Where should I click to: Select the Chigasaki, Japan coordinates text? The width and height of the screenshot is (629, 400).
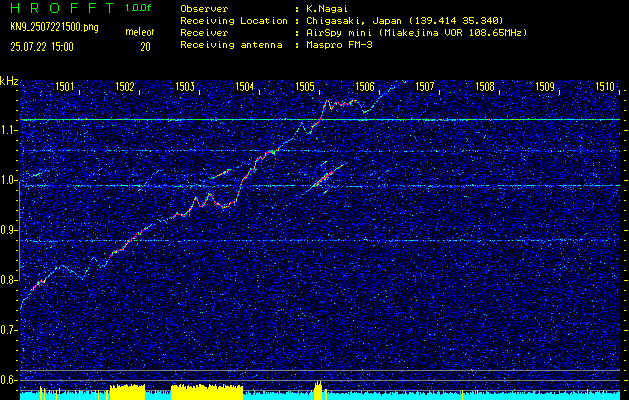pos(405,21)
